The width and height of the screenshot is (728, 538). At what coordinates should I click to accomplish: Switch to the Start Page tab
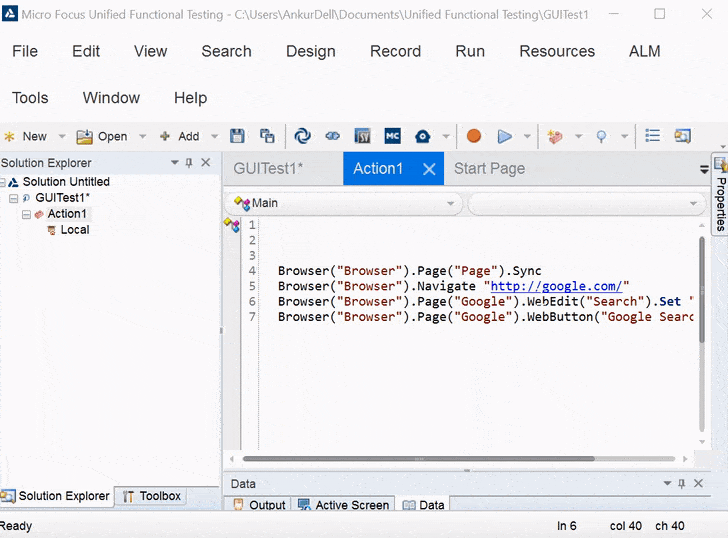[x=489, y=169]
